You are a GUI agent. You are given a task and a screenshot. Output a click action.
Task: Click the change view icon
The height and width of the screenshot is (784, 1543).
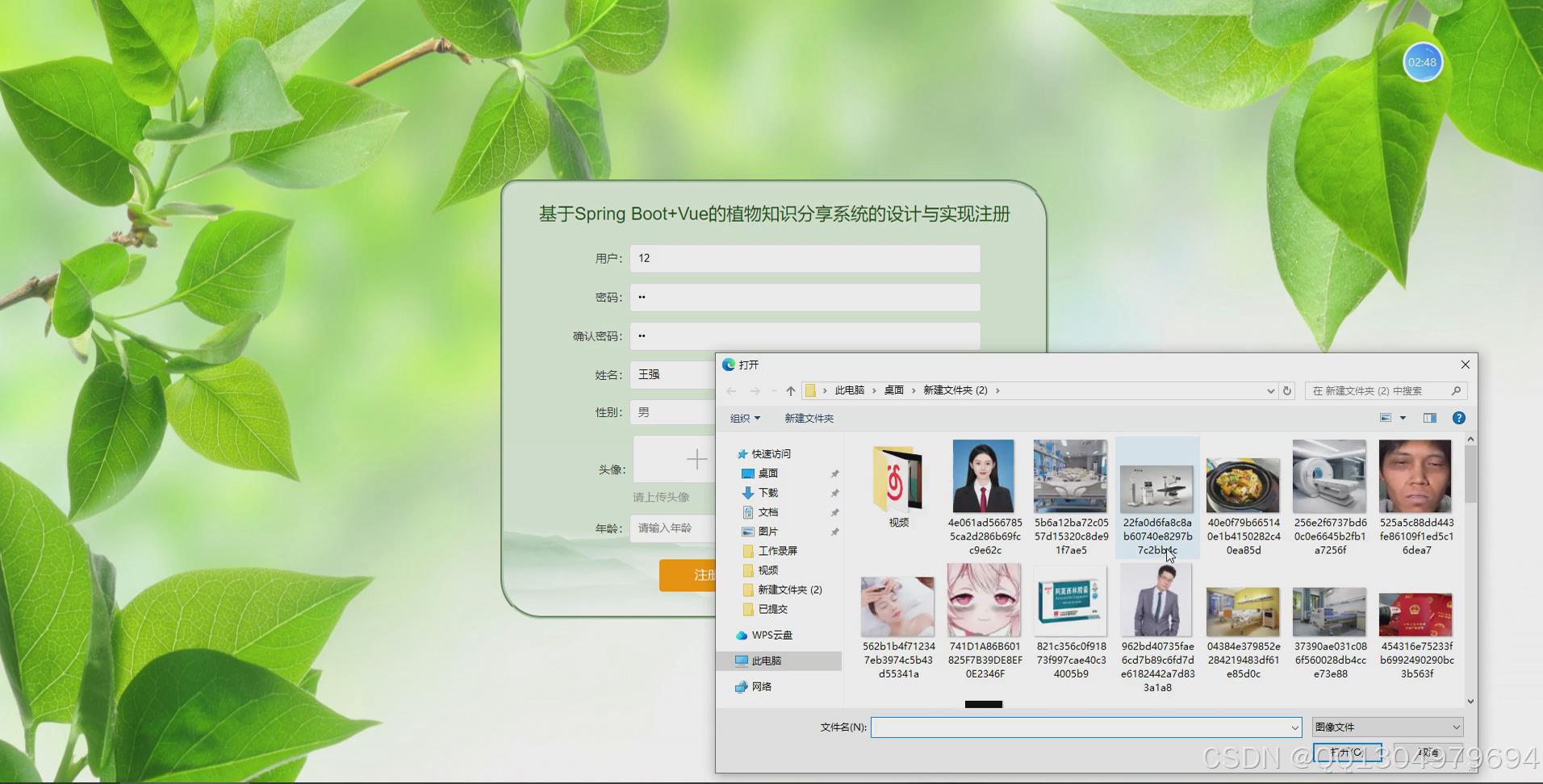[1386, 418]
